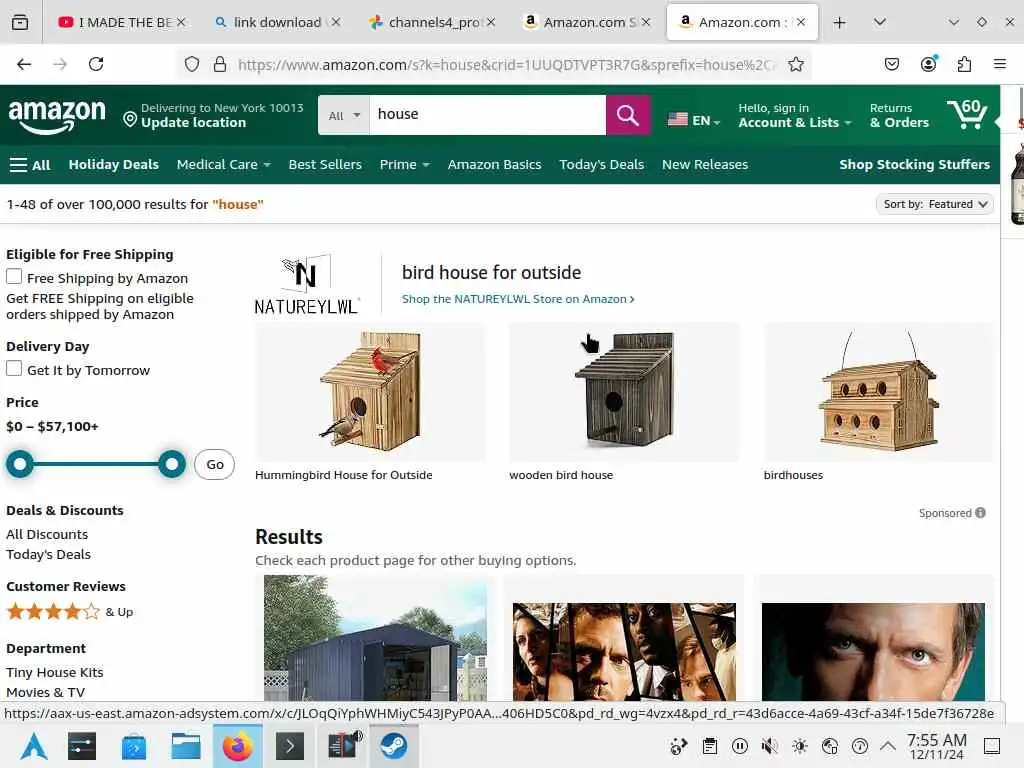Open Hummingbird House for Outside thumbnail

[370, 391]
